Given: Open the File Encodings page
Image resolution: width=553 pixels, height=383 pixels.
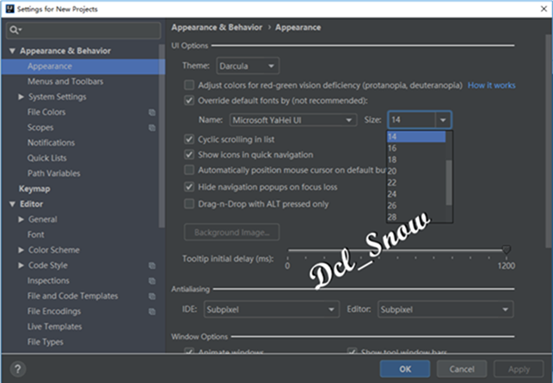Looking at the screenshot, I should tap(54, 311).
